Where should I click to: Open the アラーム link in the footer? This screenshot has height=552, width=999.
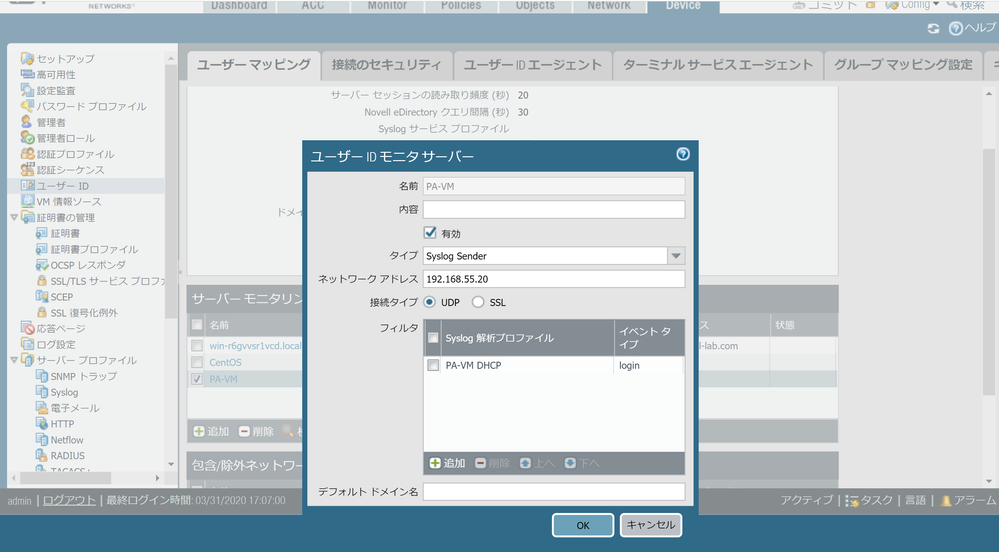pos(968,500)
